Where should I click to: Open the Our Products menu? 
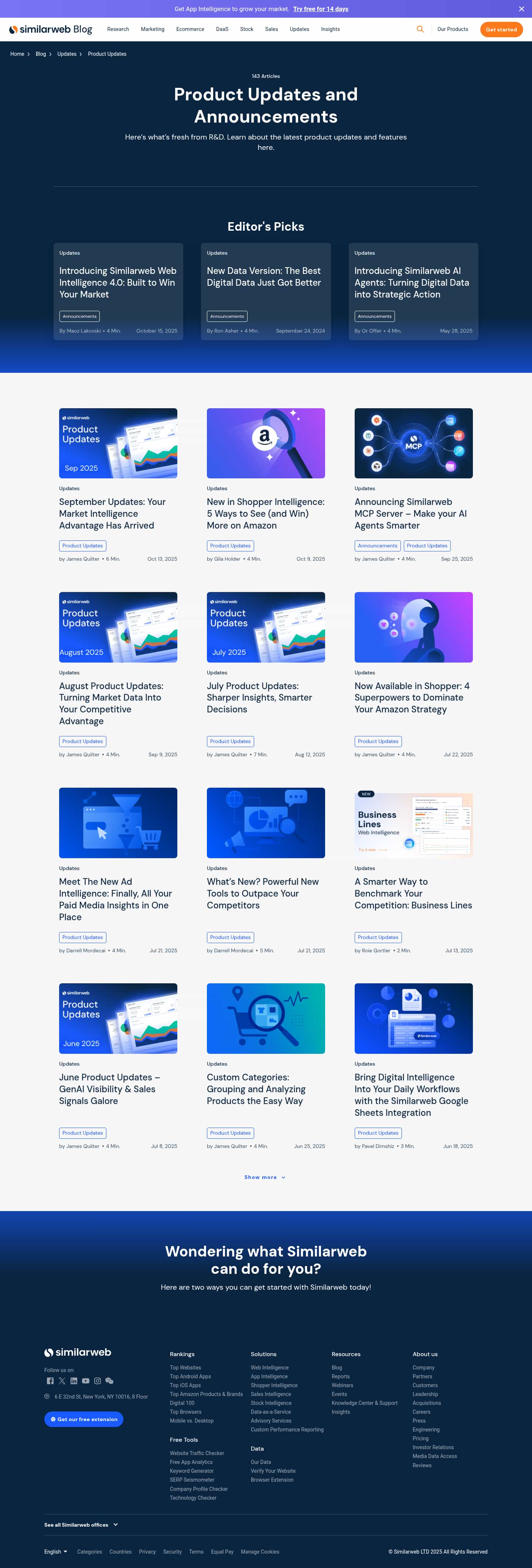(x=453, y=29)
